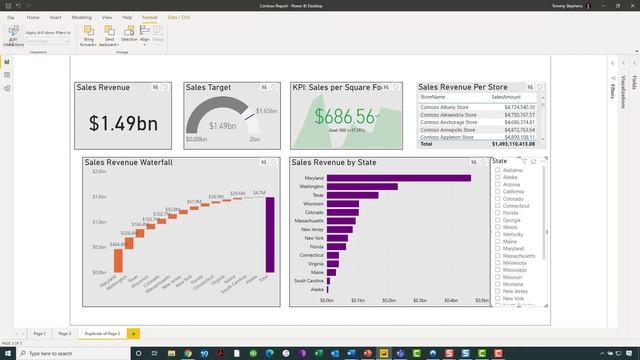Click Bring forward in the ribbon
Image resolution: width=640 pixels, height=360 pixels.
[88, 36]
